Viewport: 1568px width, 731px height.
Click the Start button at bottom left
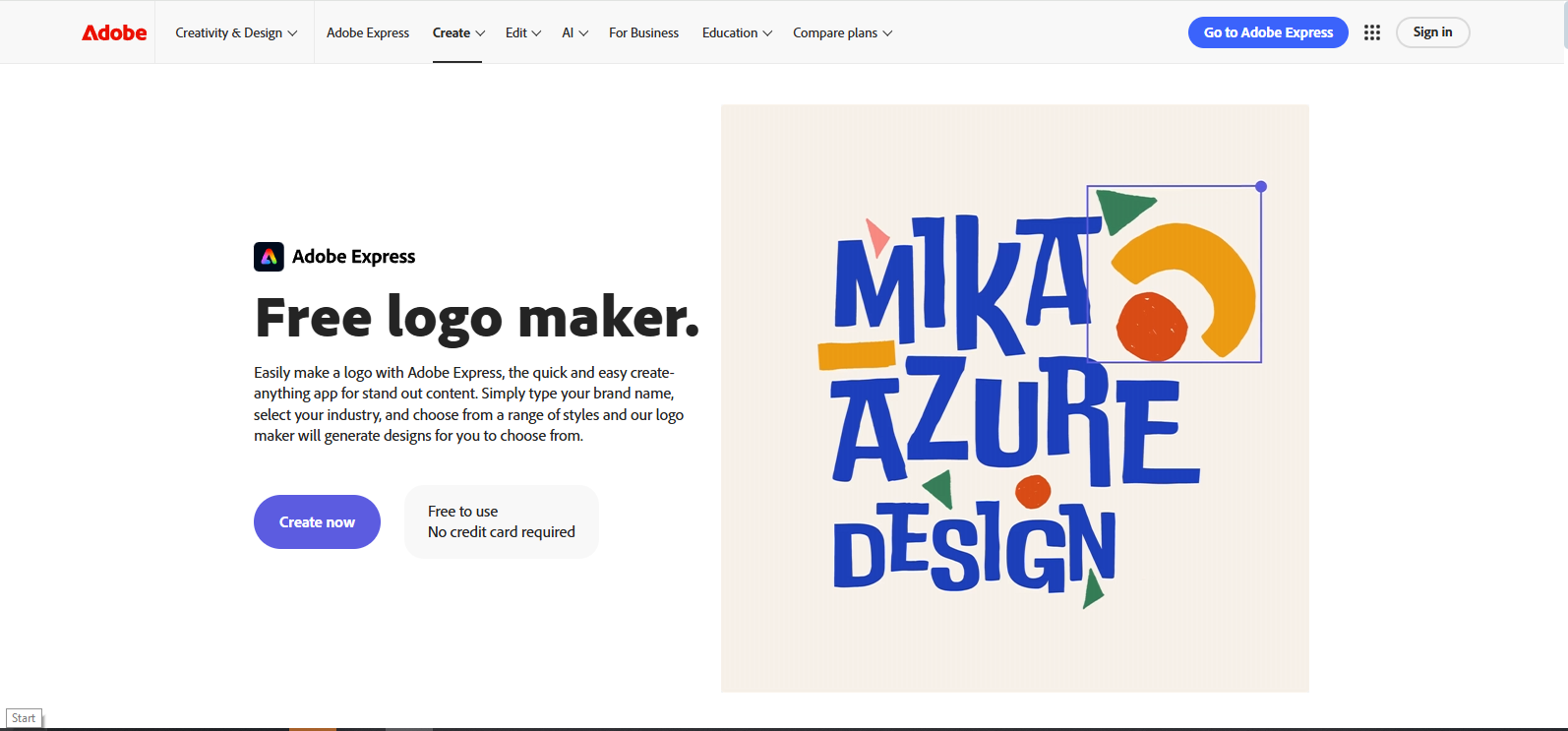pos(24,718)
